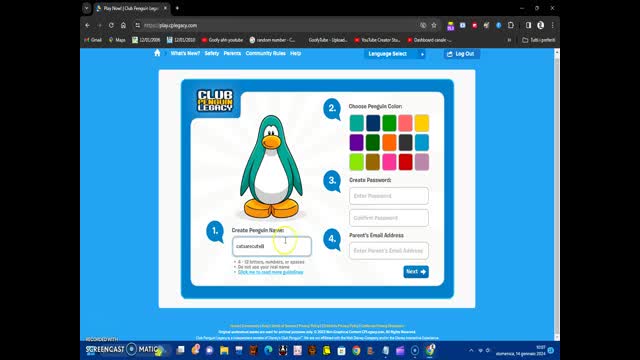Open the read more guidelines link
Screen dimensions: 640x360
coord(271,272)
